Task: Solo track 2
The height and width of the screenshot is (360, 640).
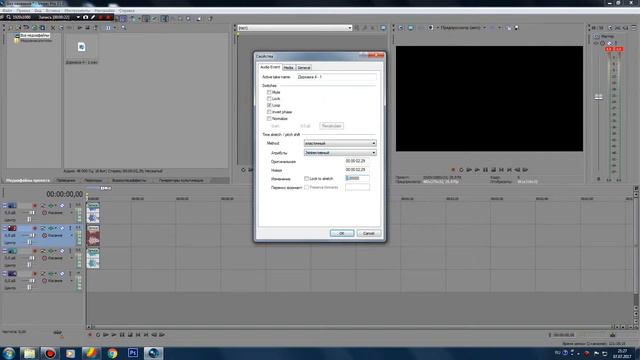Action: click(70, 228)
